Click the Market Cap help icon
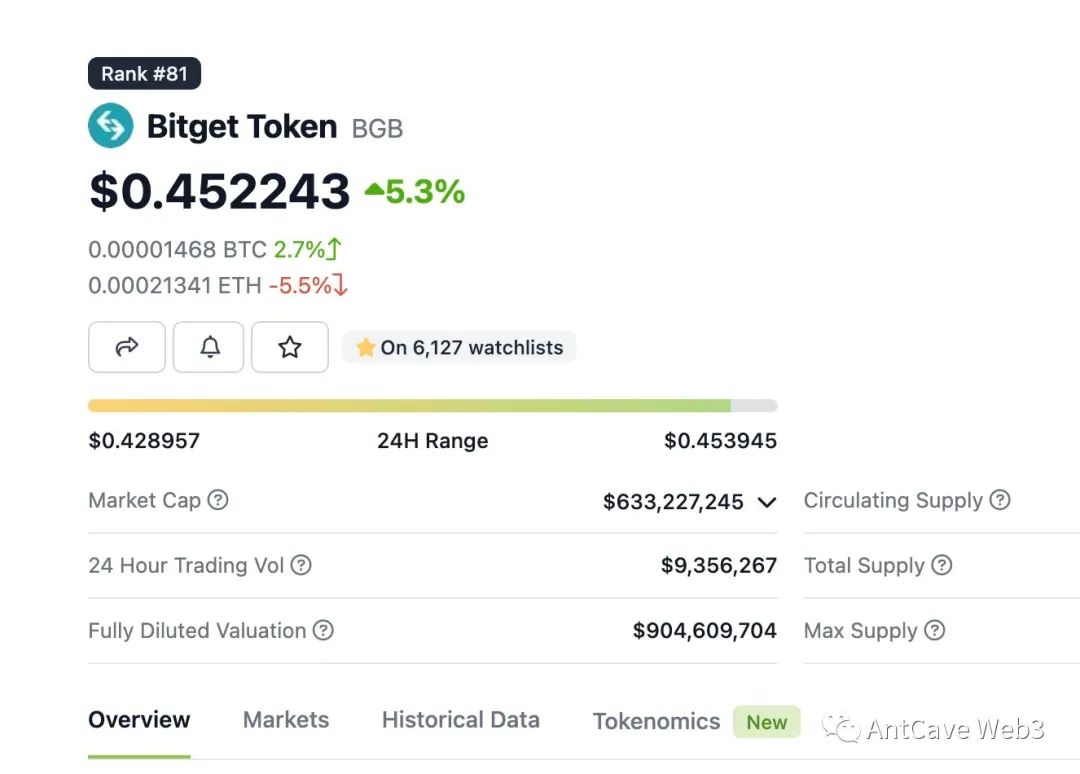This screenshot has height=774, width=1080. (x=218, y=500)
